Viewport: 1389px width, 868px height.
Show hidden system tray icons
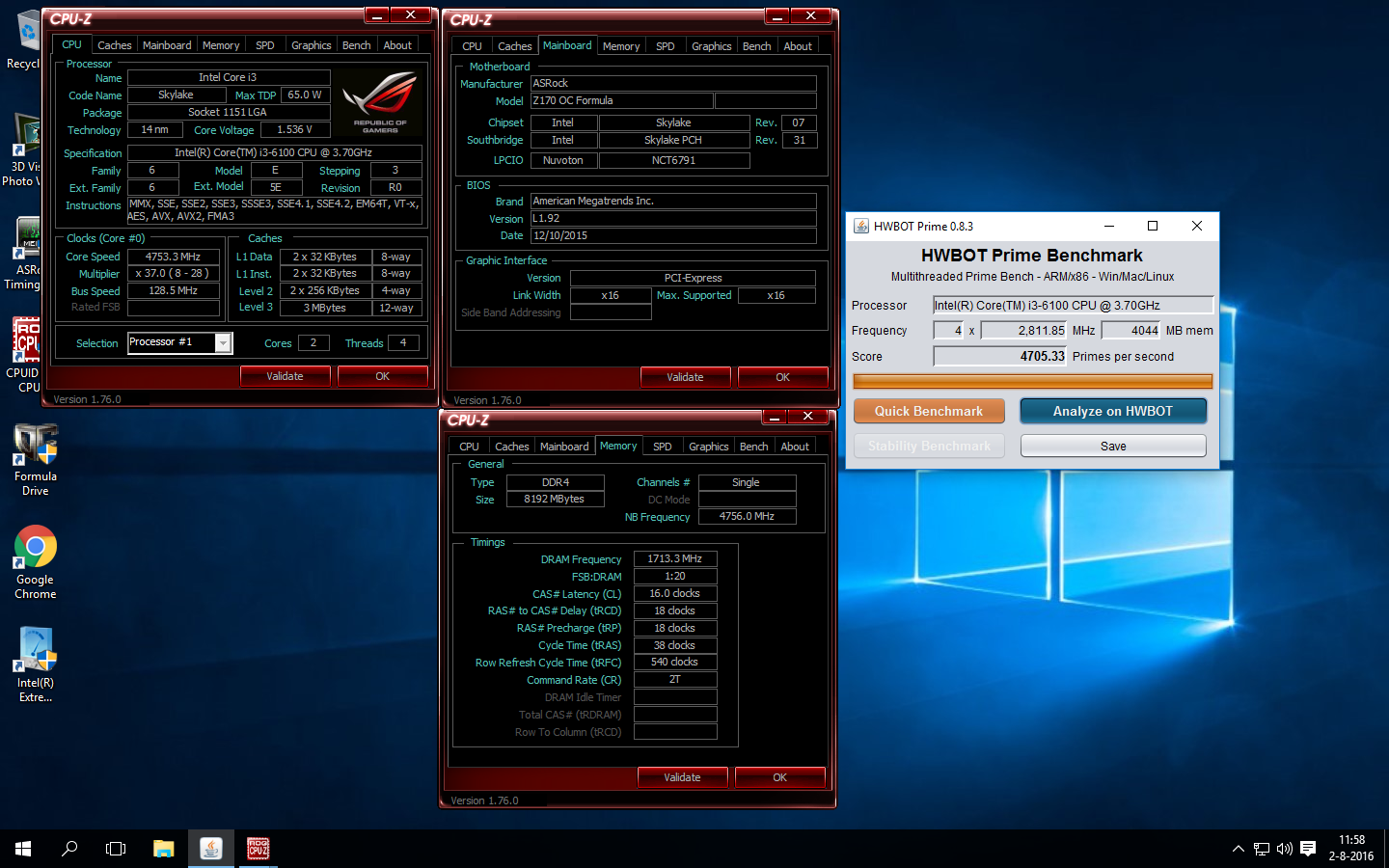click(x=1238, y=849)
